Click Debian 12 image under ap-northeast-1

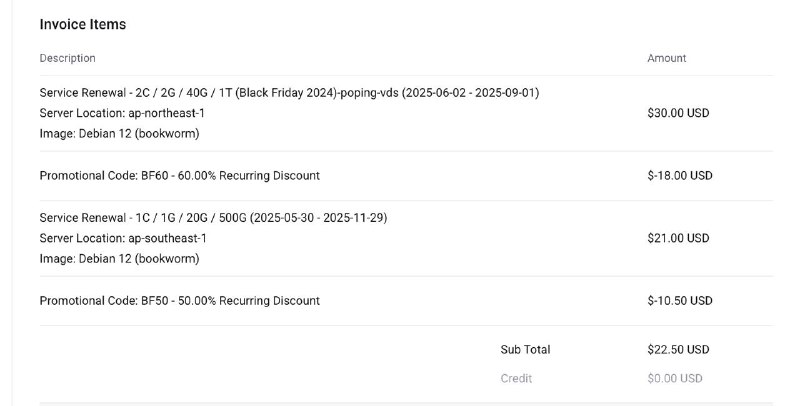click(x=119, y=133)
